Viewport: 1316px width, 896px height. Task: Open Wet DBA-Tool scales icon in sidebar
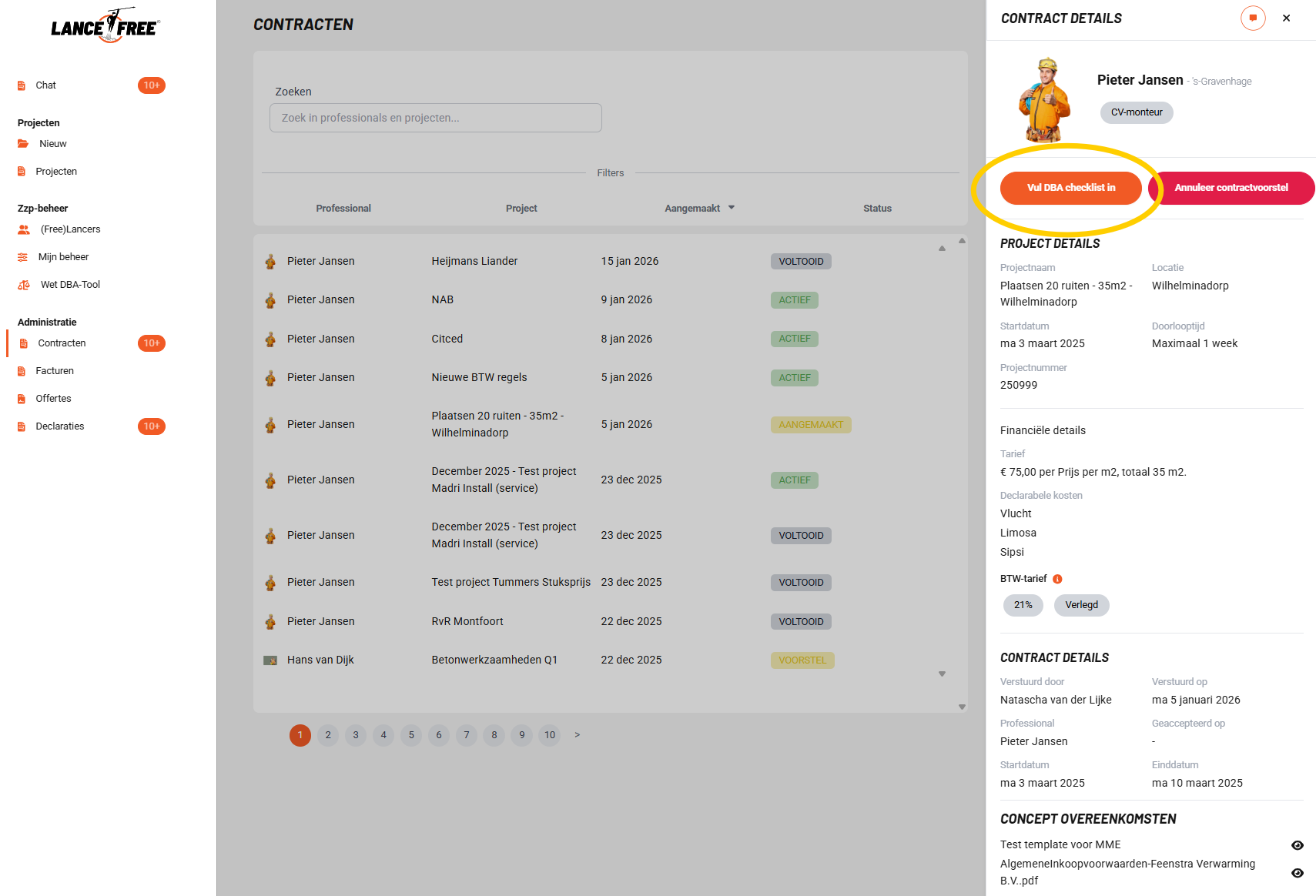click(24, 285)
